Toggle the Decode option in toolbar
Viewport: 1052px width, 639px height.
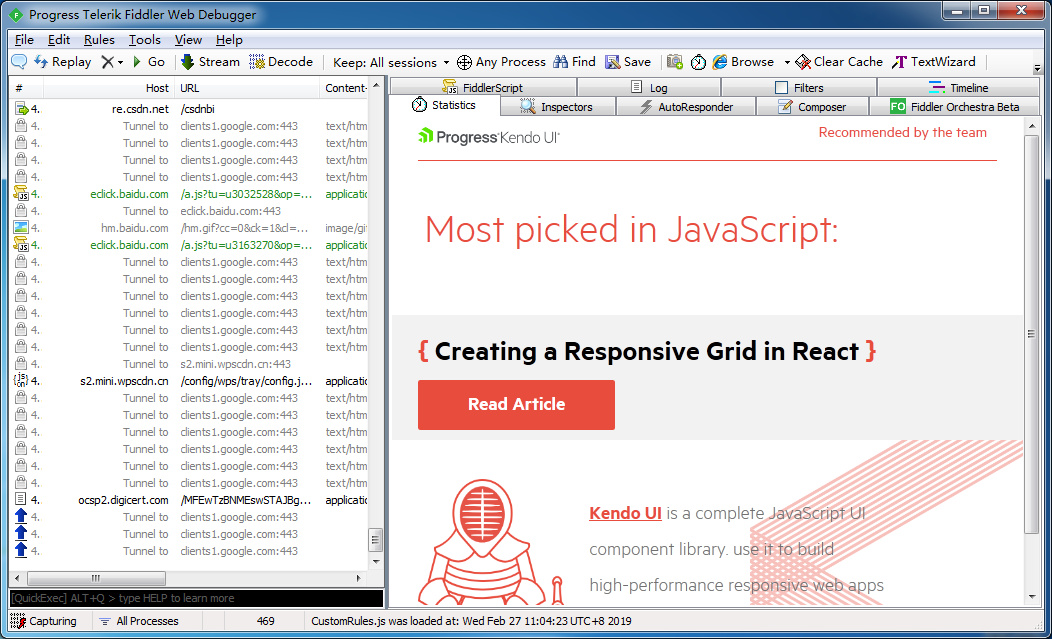[x=281, y=62]
